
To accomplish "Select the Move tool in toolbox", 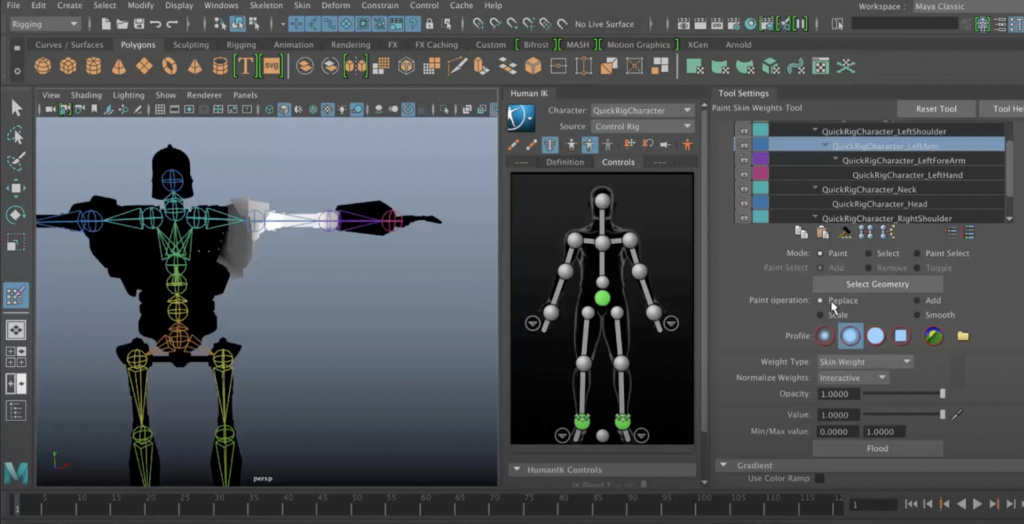I will tap(16, 188).
